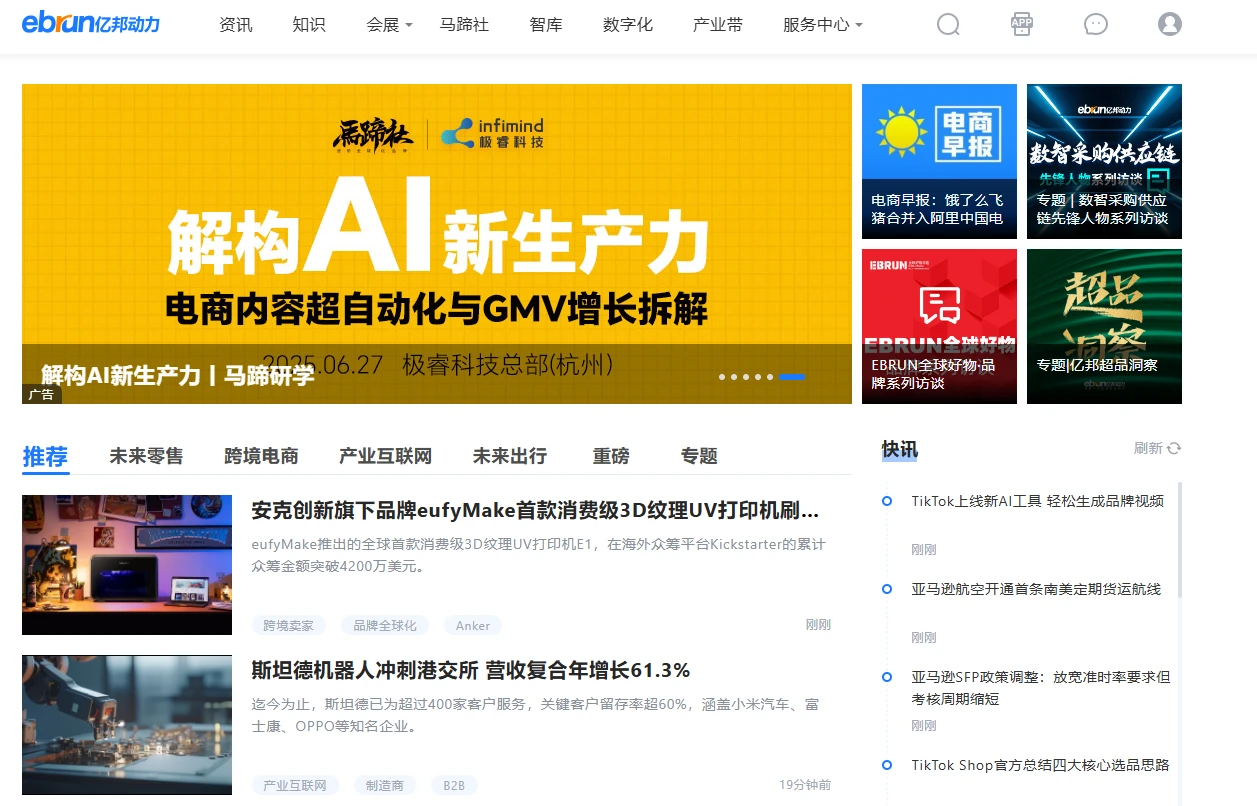Click the eufyMake article summary text

click(x=539, y=555)
